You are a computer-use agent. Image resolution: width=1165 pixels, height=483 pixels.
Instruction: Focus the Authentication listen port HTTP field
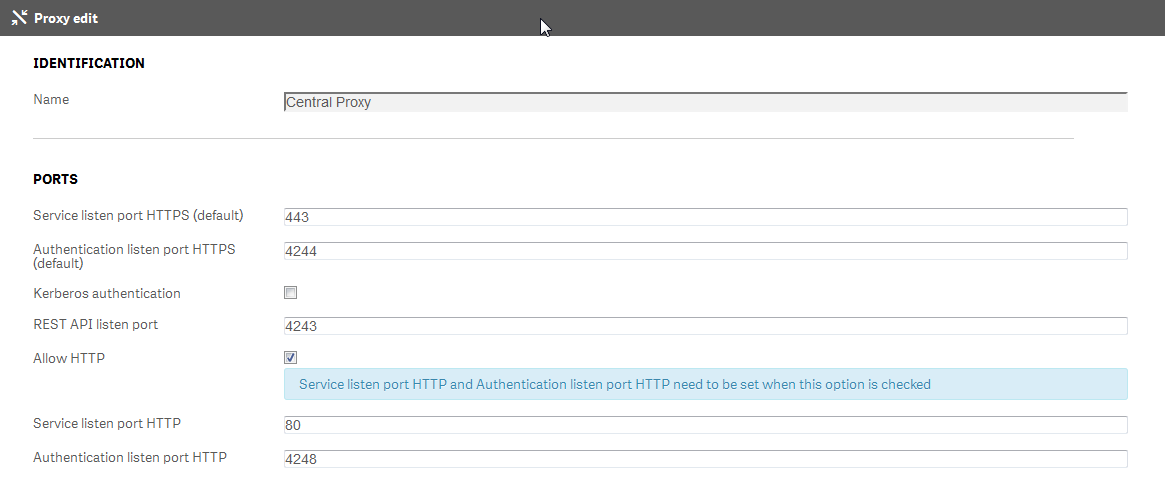[x=705, y=459]
